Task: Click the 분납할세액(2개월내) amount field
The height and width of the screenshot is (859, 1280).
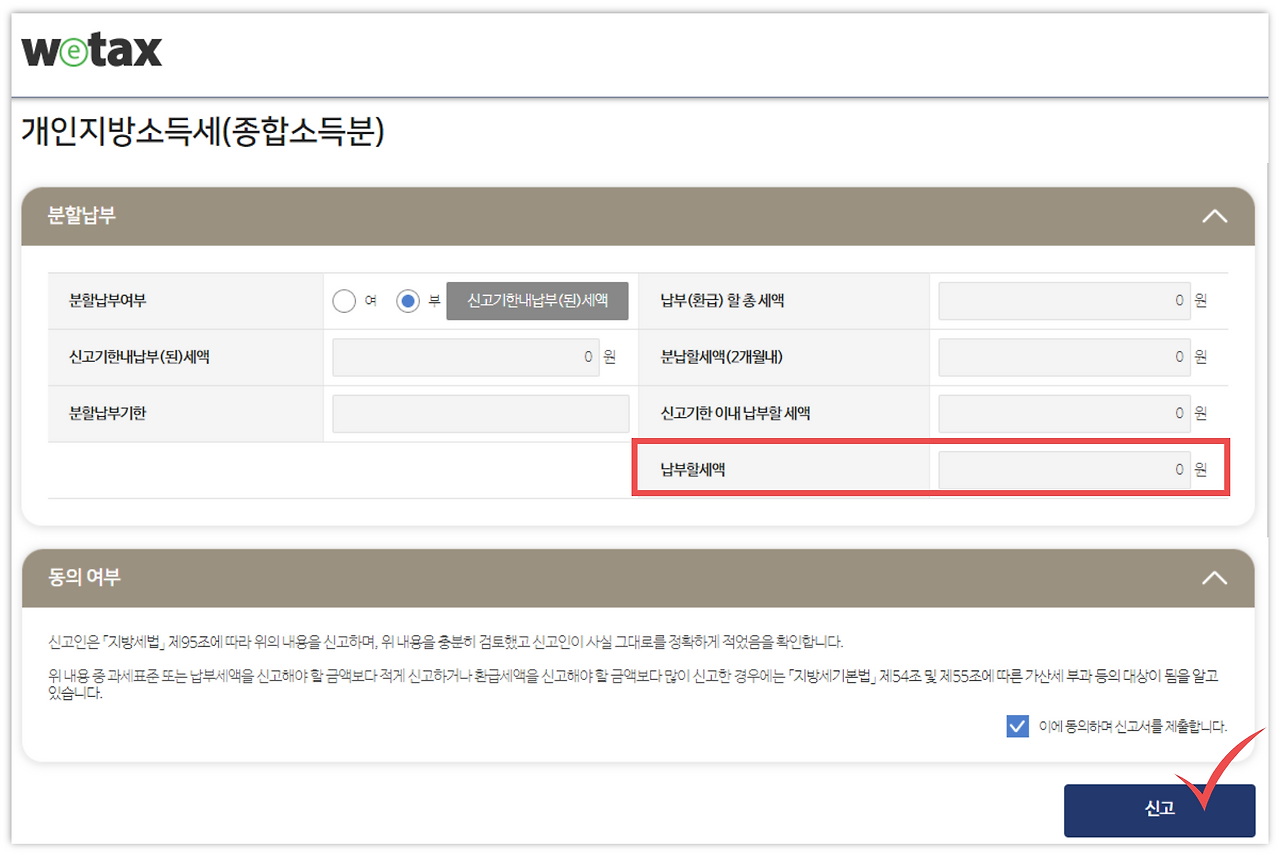Action: pyautogui.click(x=1063, y=357)
